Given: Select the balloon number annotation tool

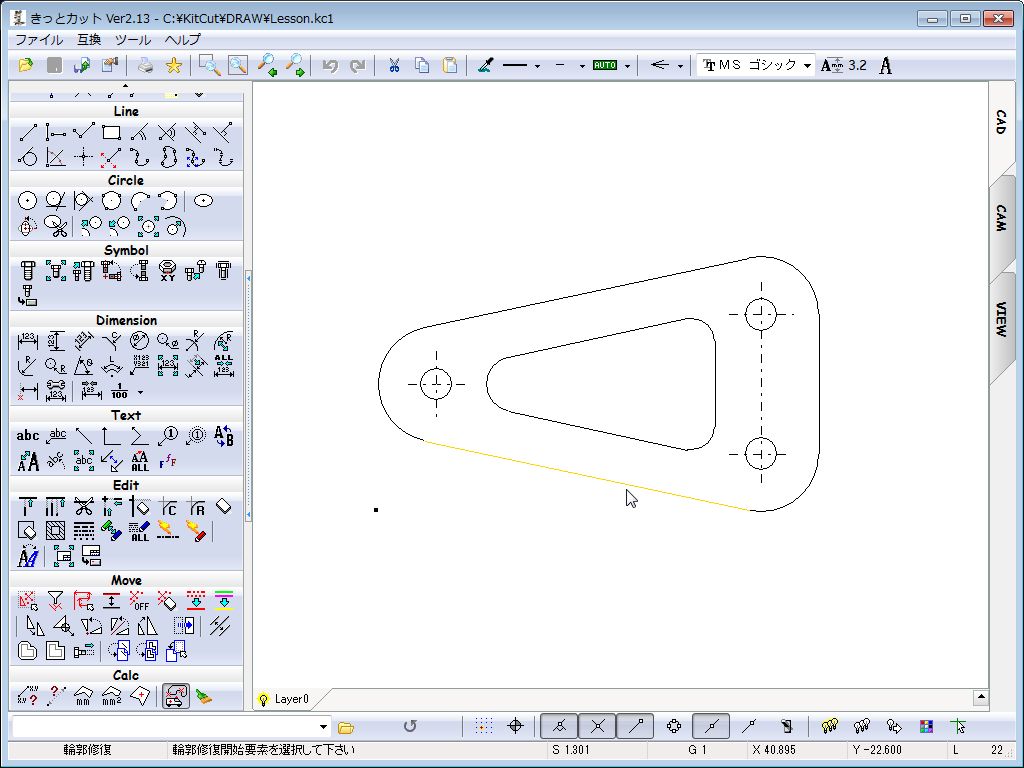Looking at the screenshot, I should [168, 436].
